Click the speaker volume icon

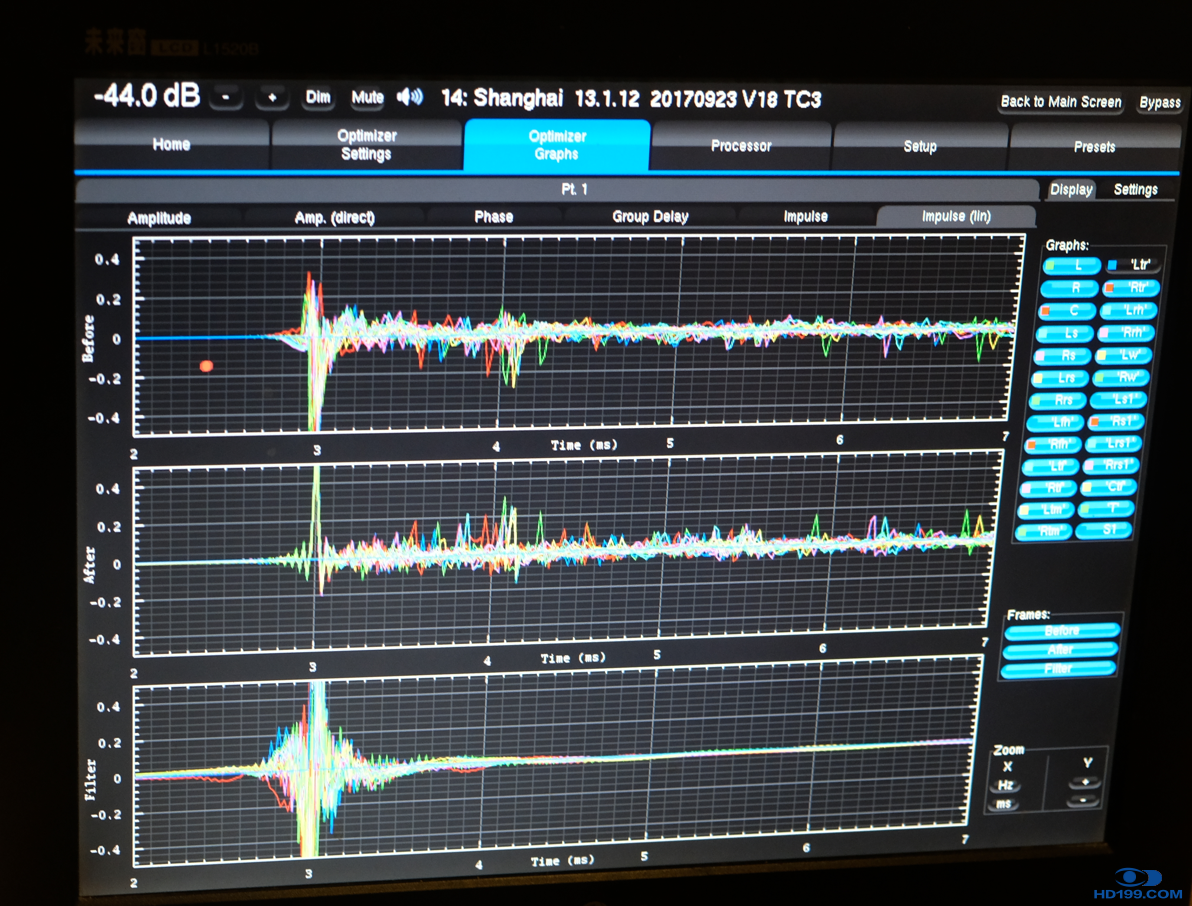(410, 97)
